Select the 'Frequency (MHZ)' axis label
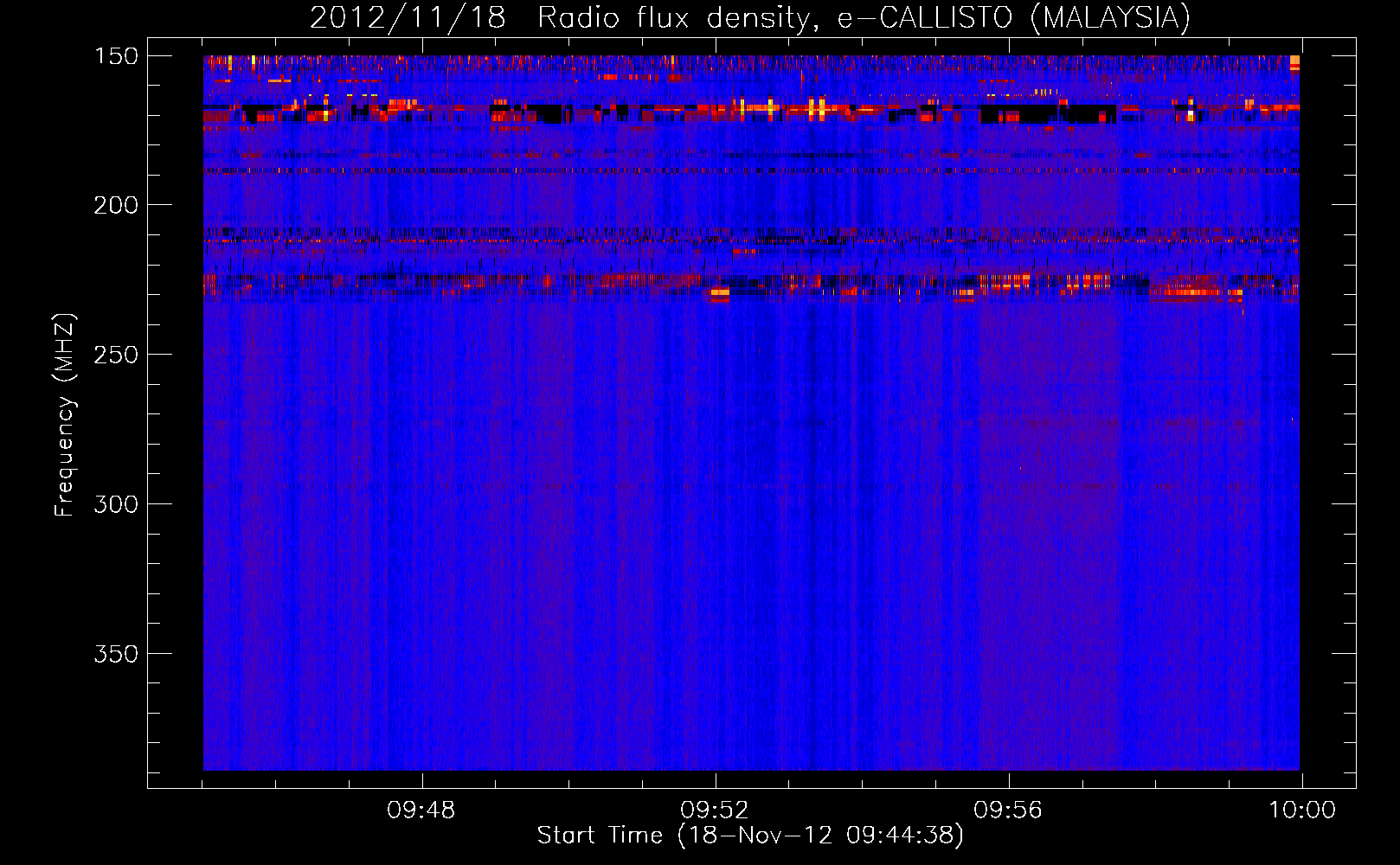Image resolution: width=1400 pixels, height=865 pixels. point(65,415)
